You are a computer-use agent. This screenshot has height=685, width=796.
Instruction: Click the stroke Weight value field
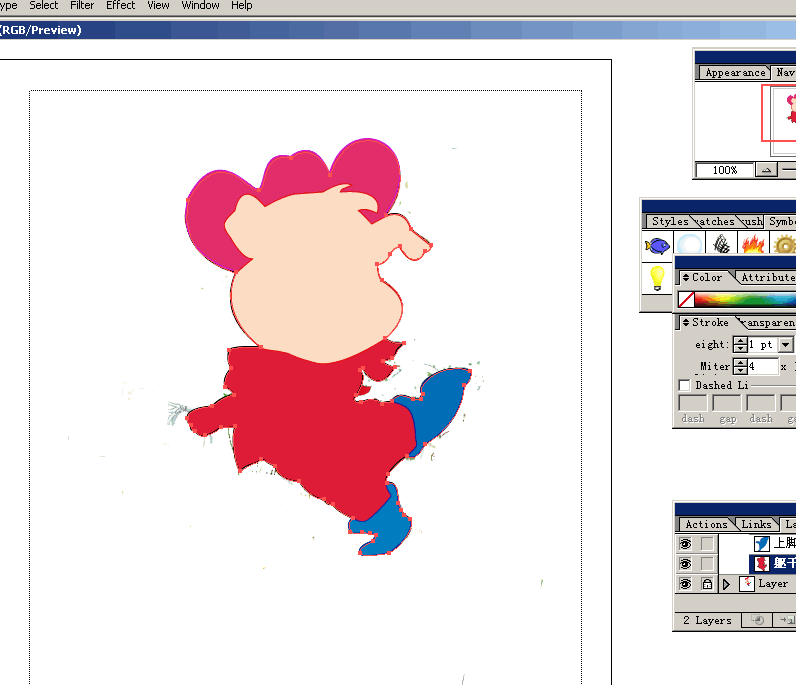coord(762,345)
